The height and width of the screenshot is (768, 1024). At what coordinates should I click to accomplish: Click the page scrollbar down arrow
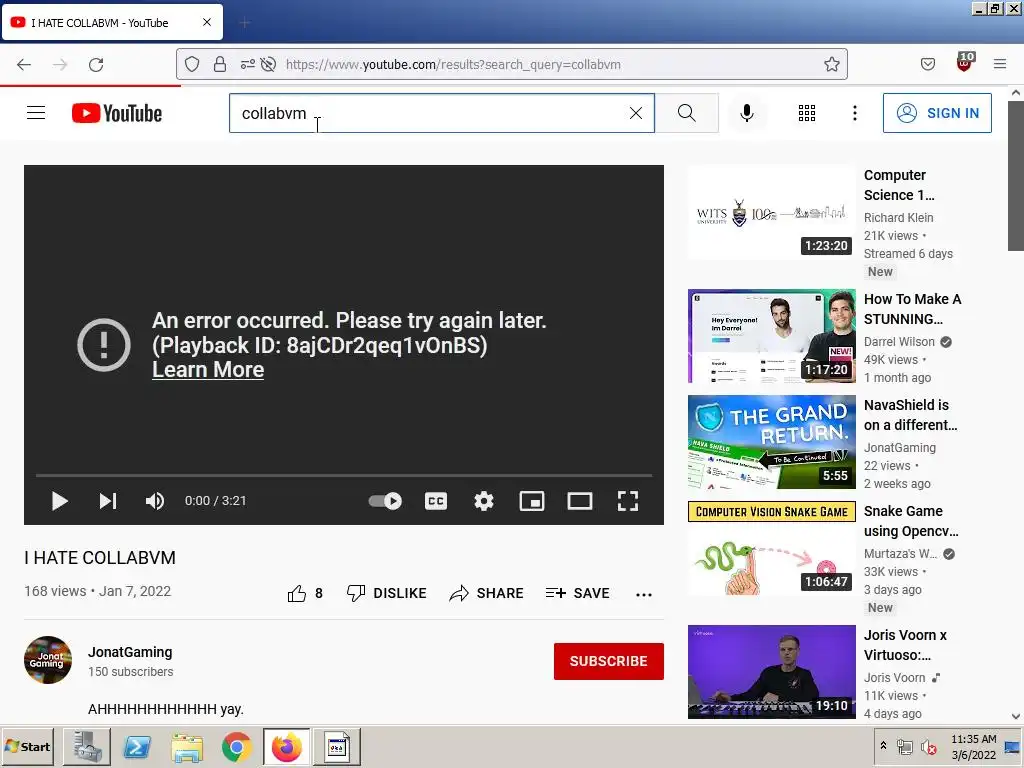tap(1016, 716)
